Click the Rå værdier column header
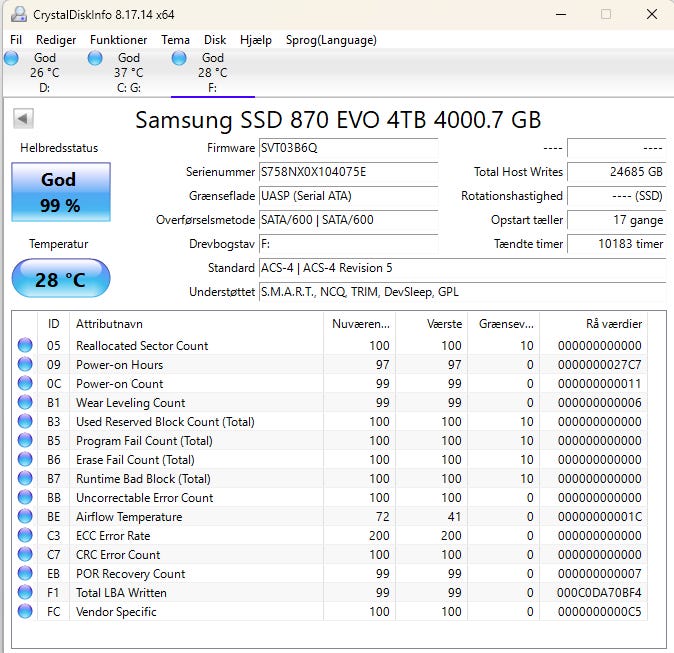The width and height of the screenshot is (674, 653). [594, 324]
